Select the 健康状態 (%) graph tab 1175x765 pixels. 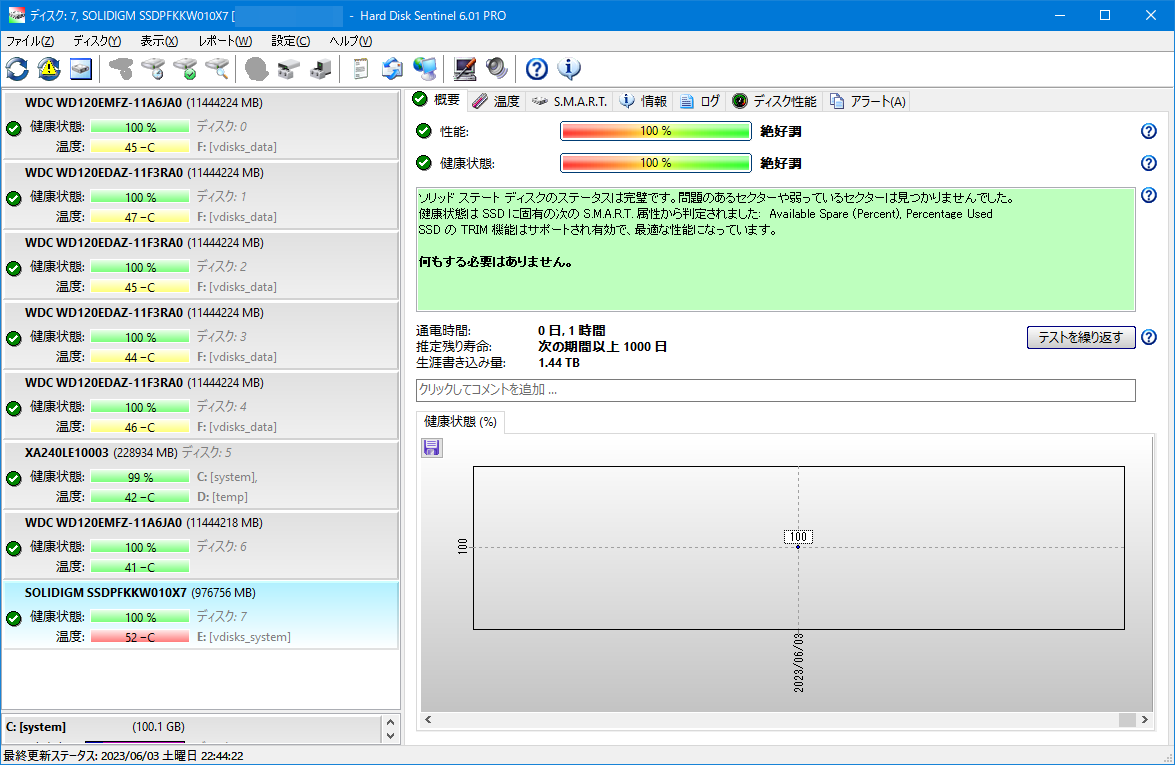click(460, 422)
